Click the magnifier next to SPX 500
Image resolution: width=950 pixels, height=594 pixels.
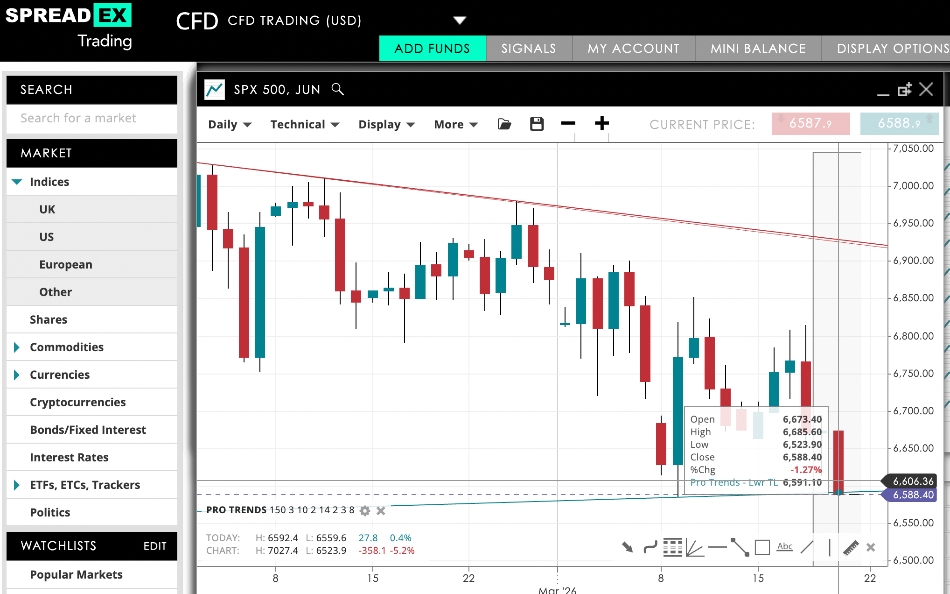[338, 89]
